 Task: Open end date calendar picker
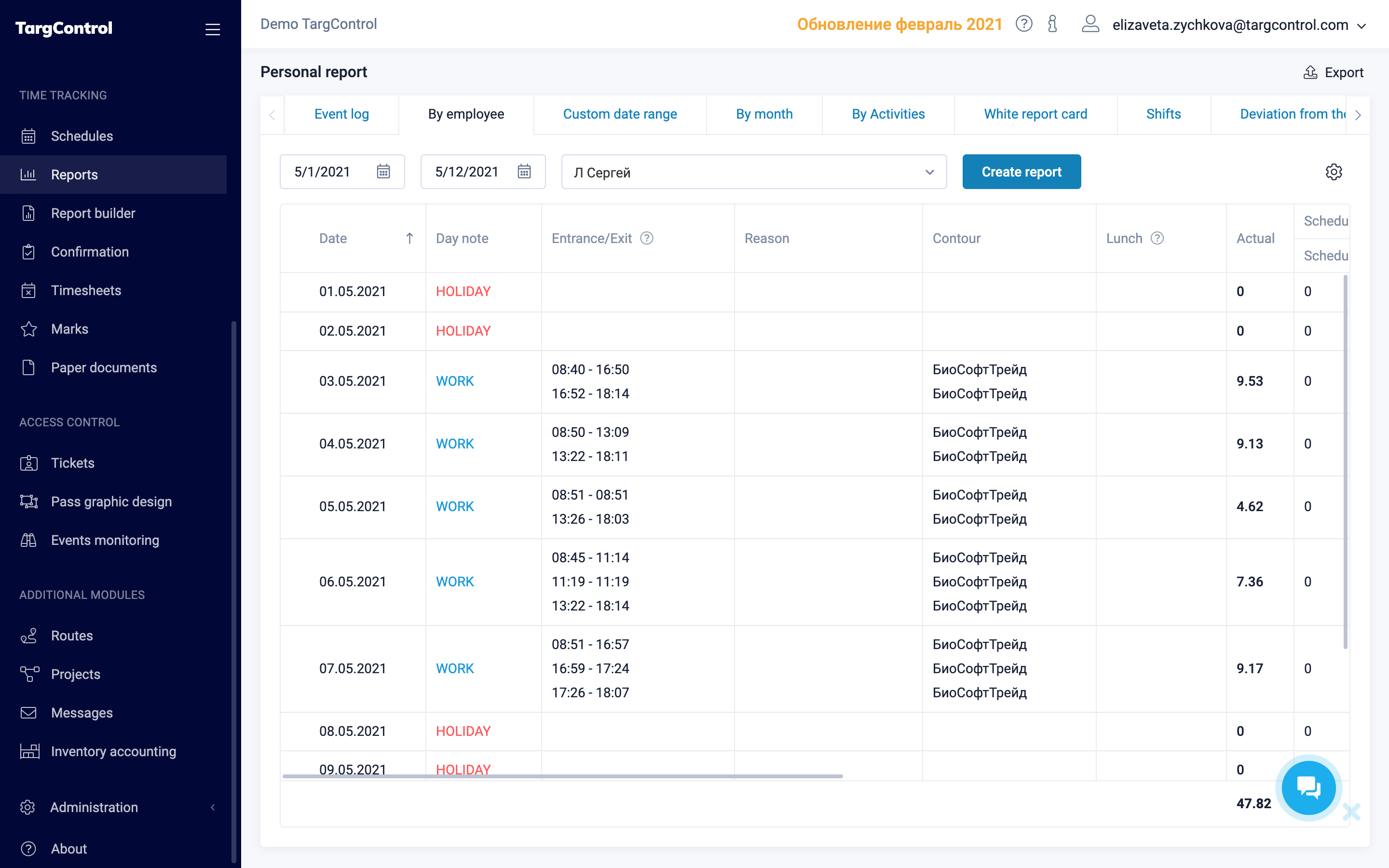(x=524, y=172)
